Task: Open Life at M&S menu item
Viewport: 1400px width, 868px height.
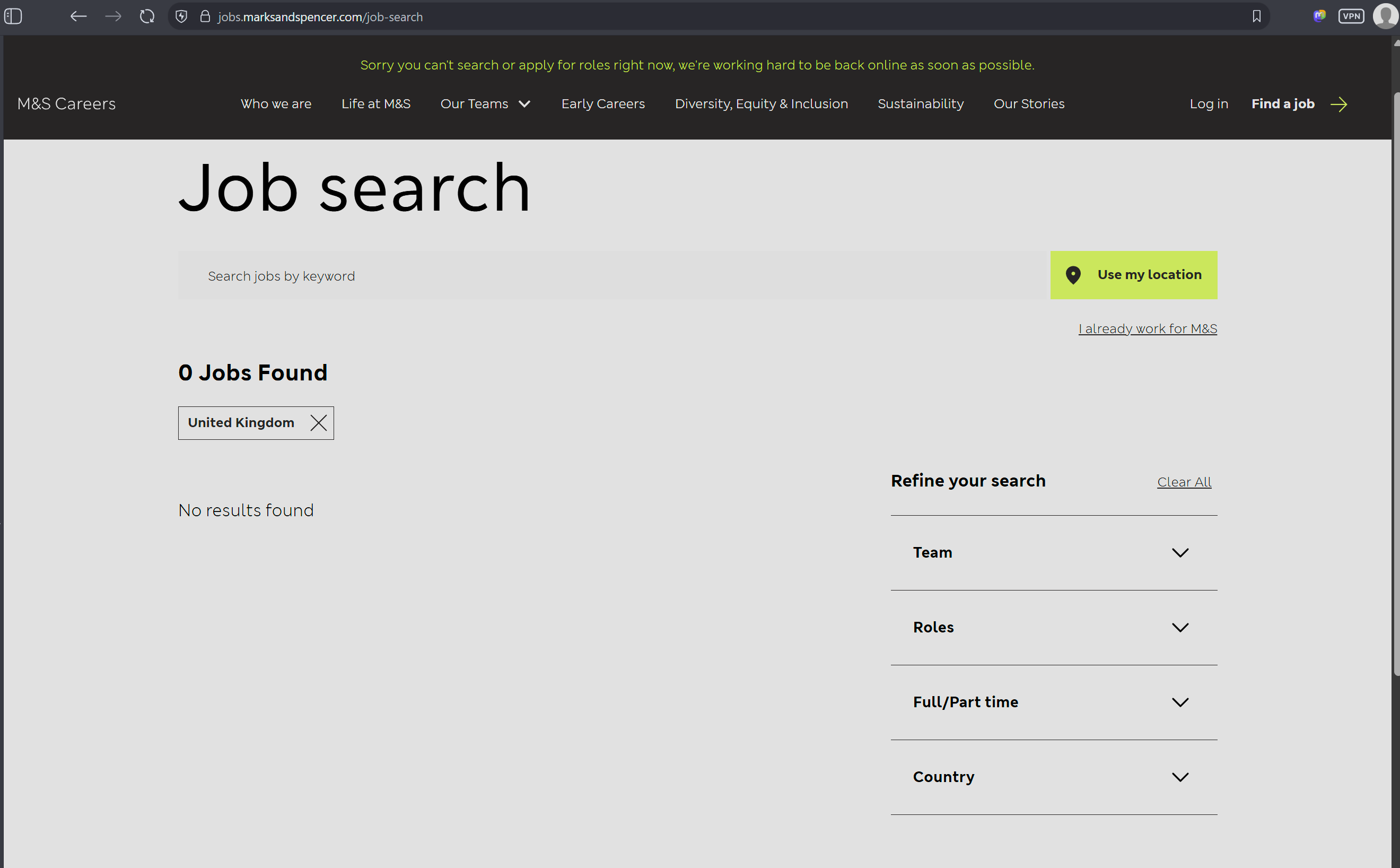Action: 376,104
